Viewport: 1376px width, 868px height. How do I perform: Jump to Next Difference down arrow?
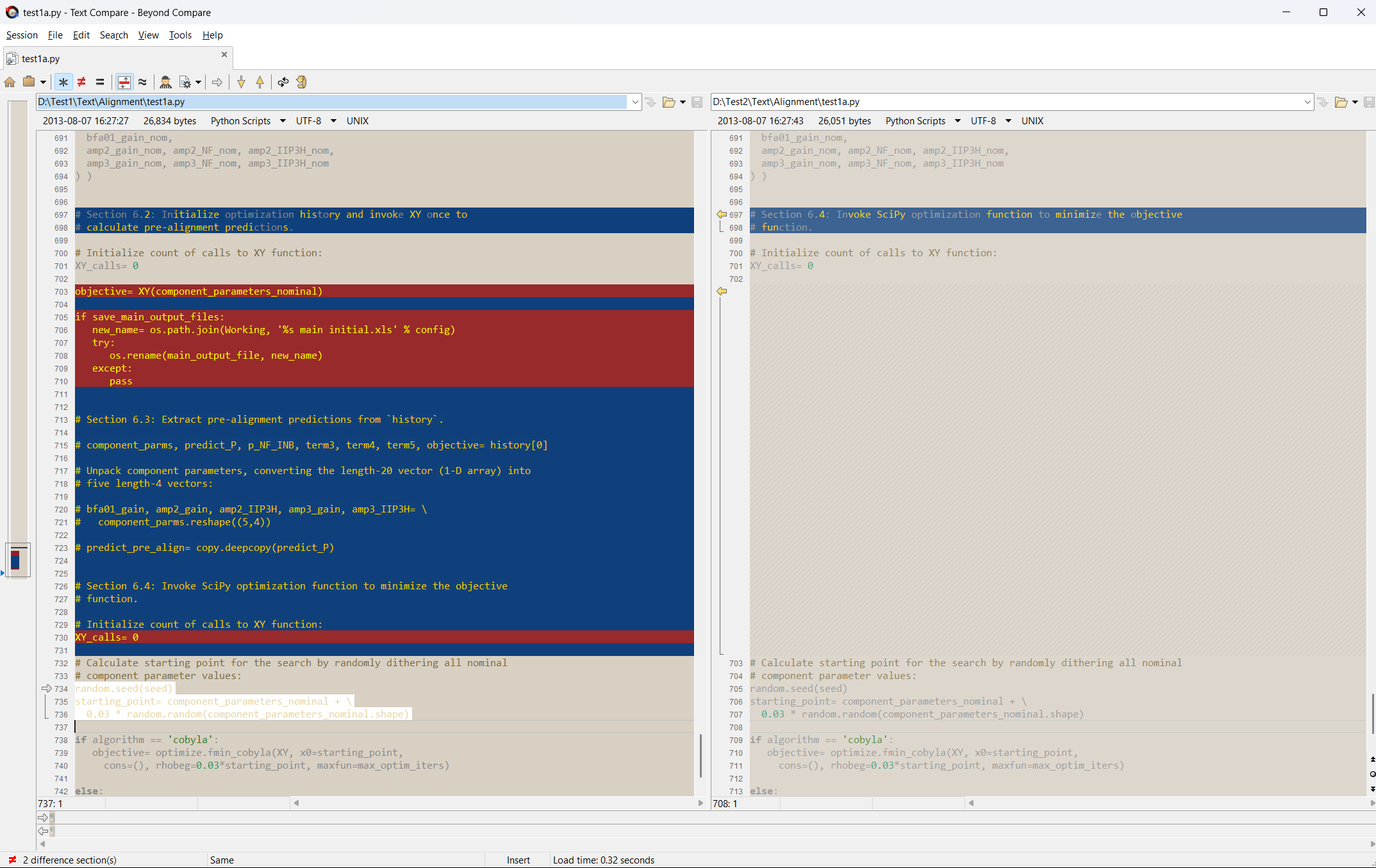241,82
